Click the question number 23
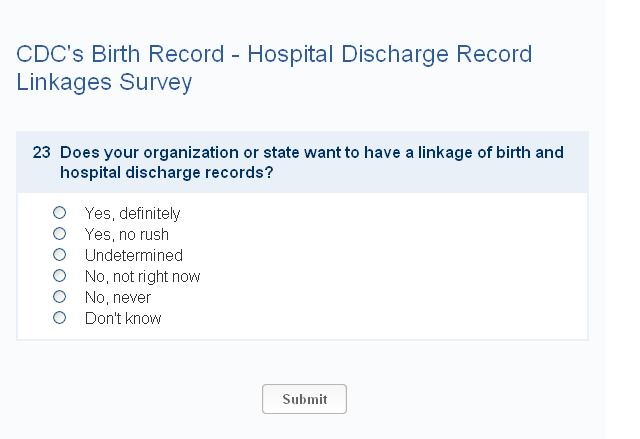This screenshot has height=439, width=640. click(x=41, y=153)
